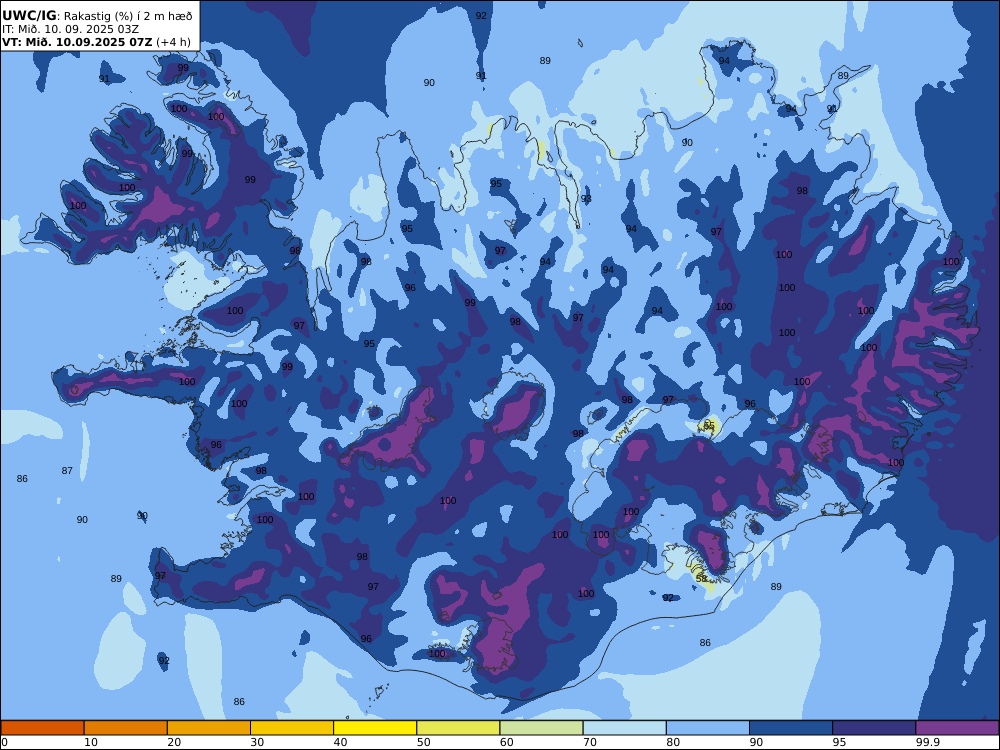
Task: Click the 70–80 pale blue legend block
Action: pos(624,728)
